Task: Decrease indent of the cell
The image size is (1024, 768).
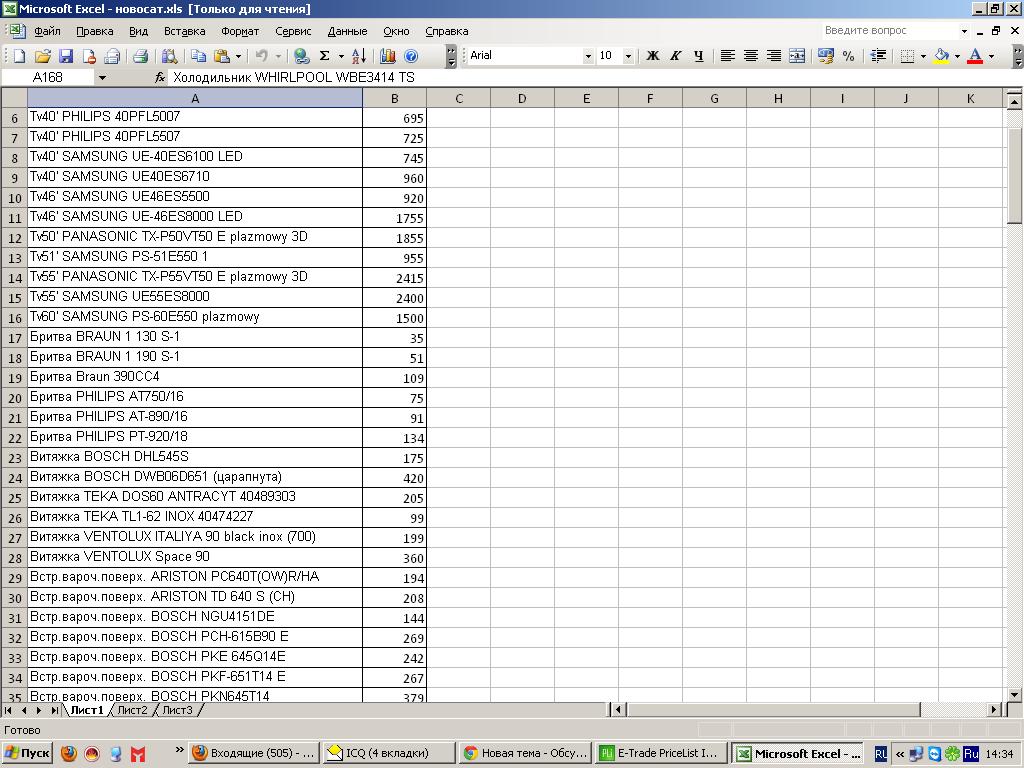Action: click(x=878, y=56)
